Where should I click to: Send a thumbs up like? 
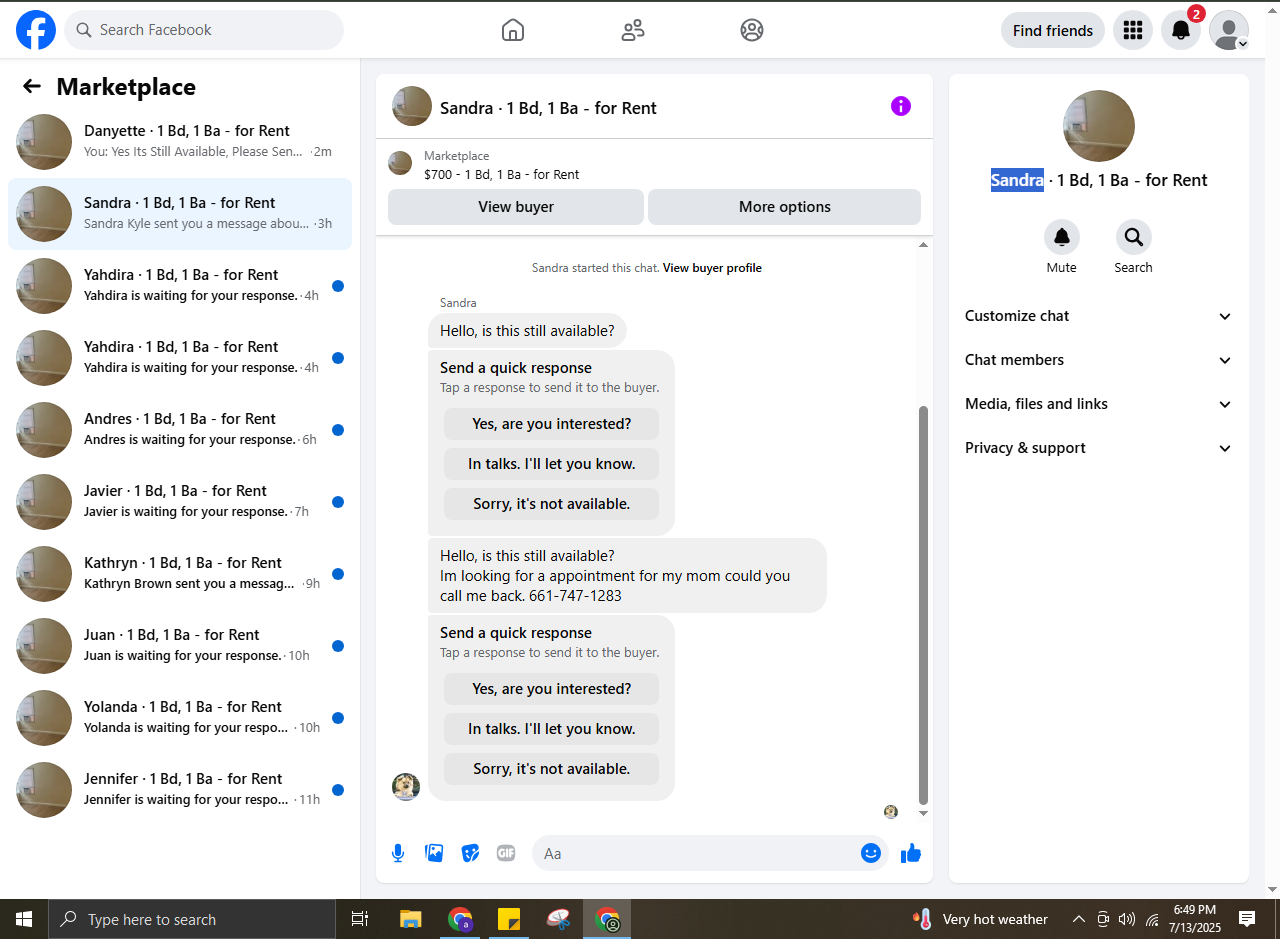[911, 853]
